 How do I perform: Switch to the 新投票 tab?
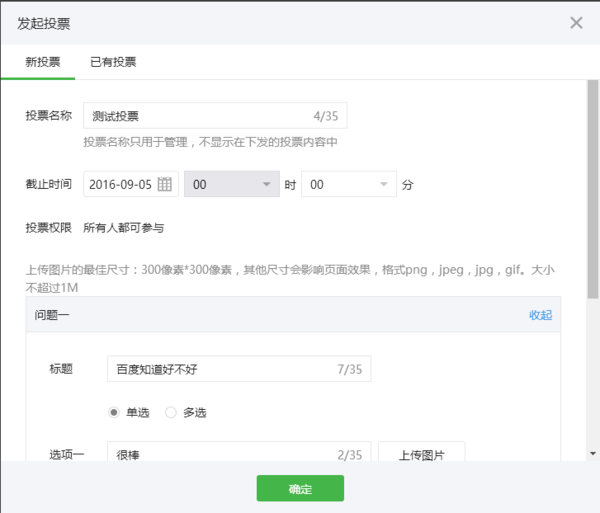pyautogui.click(x=42, y=62)
